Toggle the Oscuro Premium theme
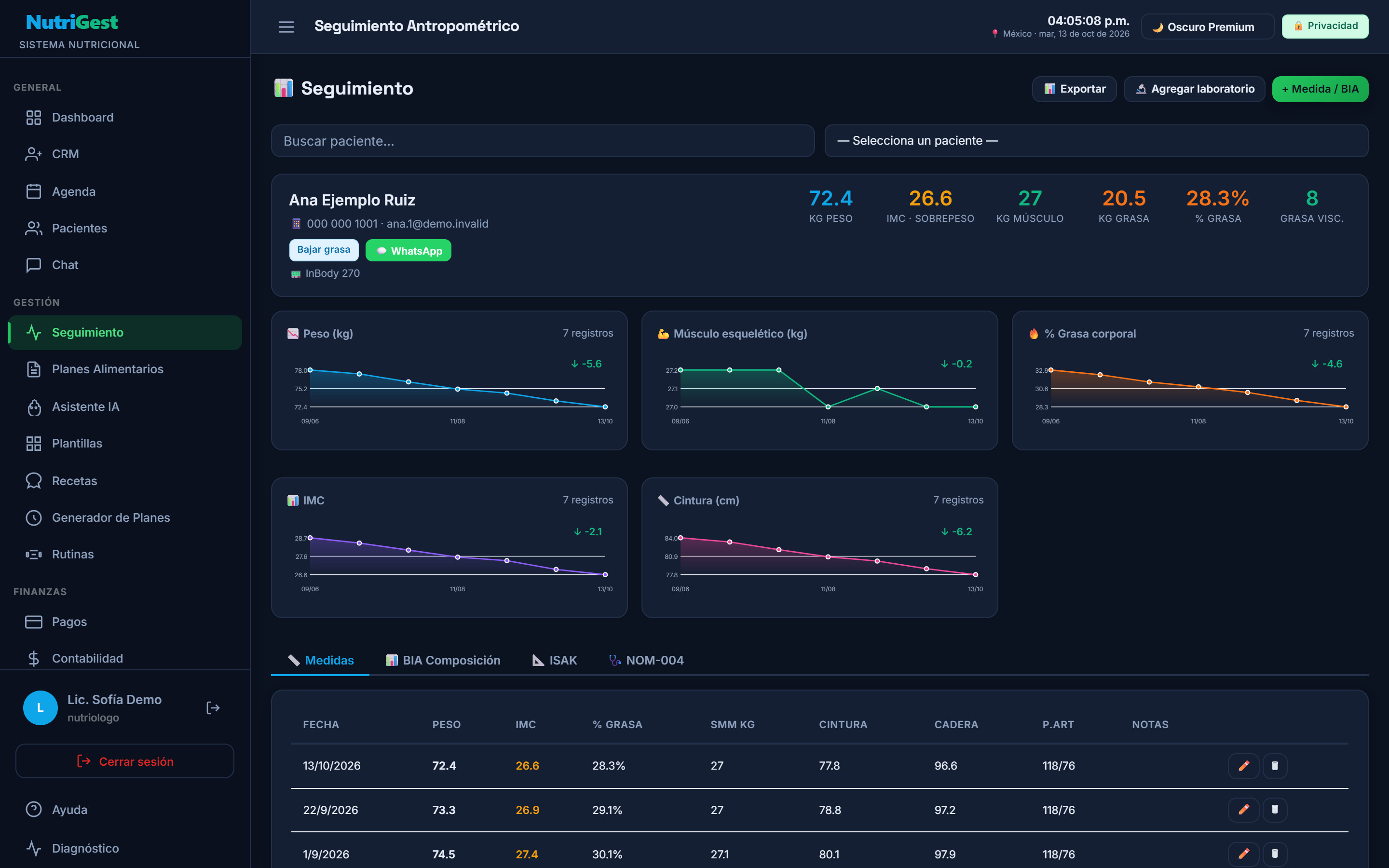1389x868 pixels. pos(1208,27)
